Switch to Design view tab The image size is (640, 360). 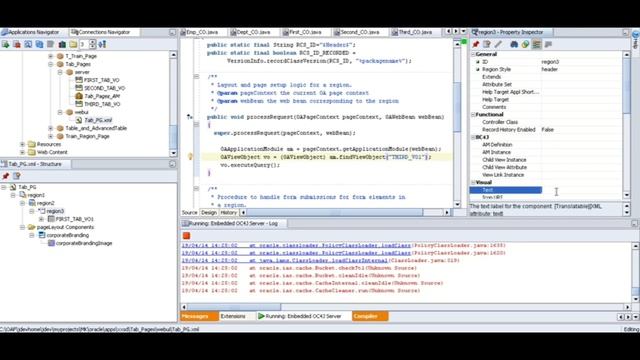[x=209, y=213]
